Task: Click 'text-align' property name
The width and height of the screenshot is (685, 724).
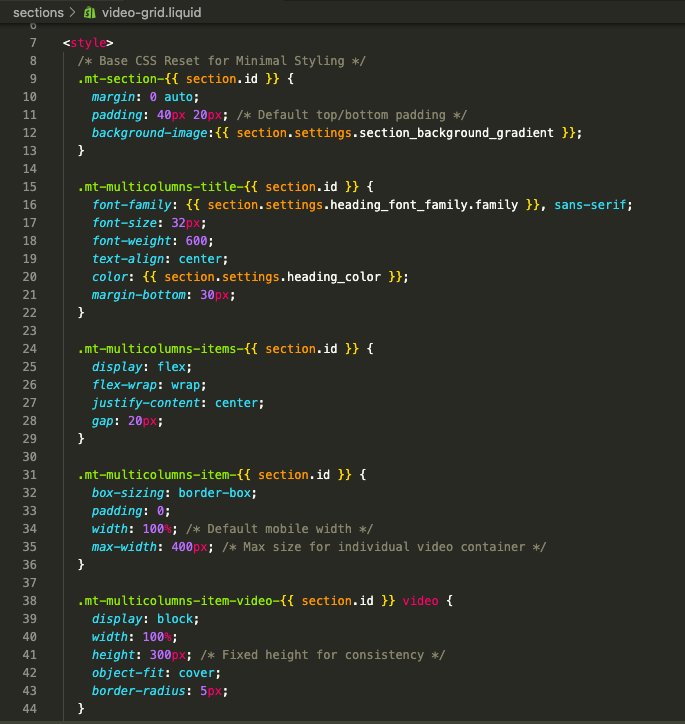Action: click(128, 259)
